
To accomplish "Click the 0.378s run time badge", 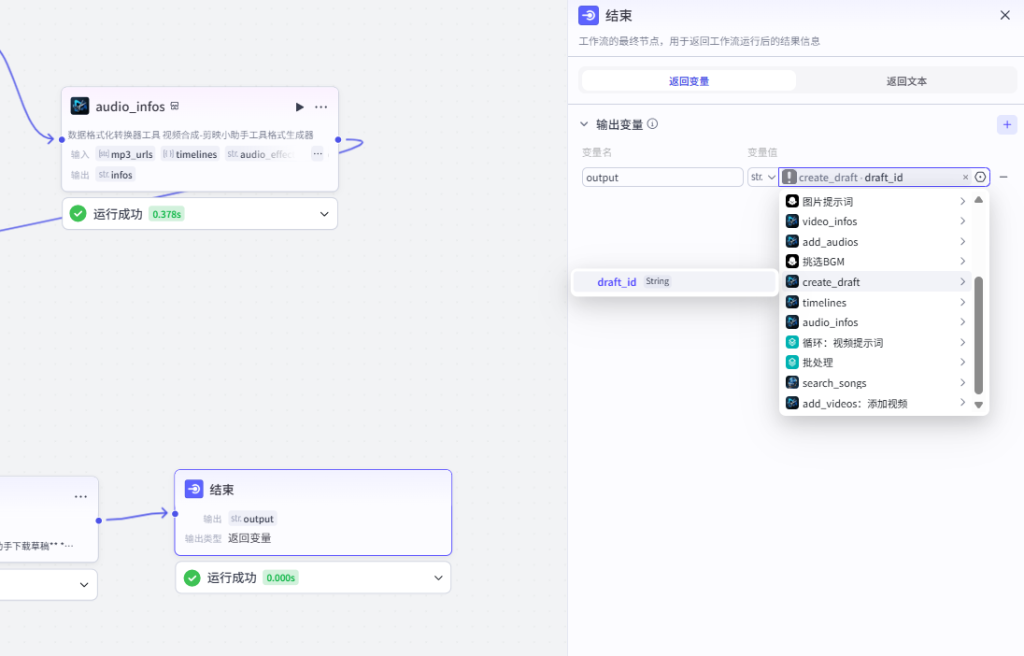I will [x=167, y=214].
